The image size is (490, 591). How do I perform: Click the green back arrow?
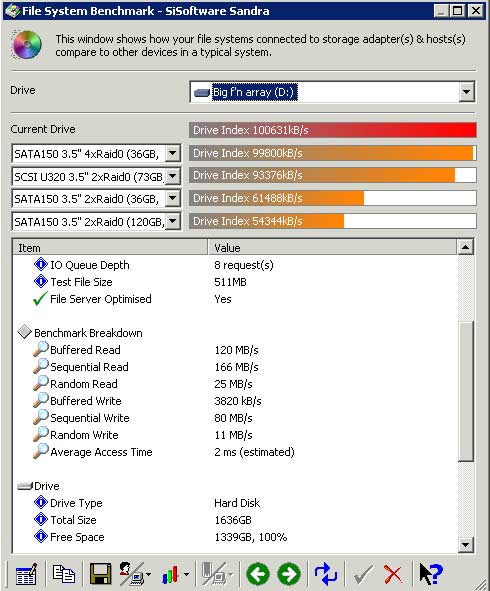tap(258, 574)
